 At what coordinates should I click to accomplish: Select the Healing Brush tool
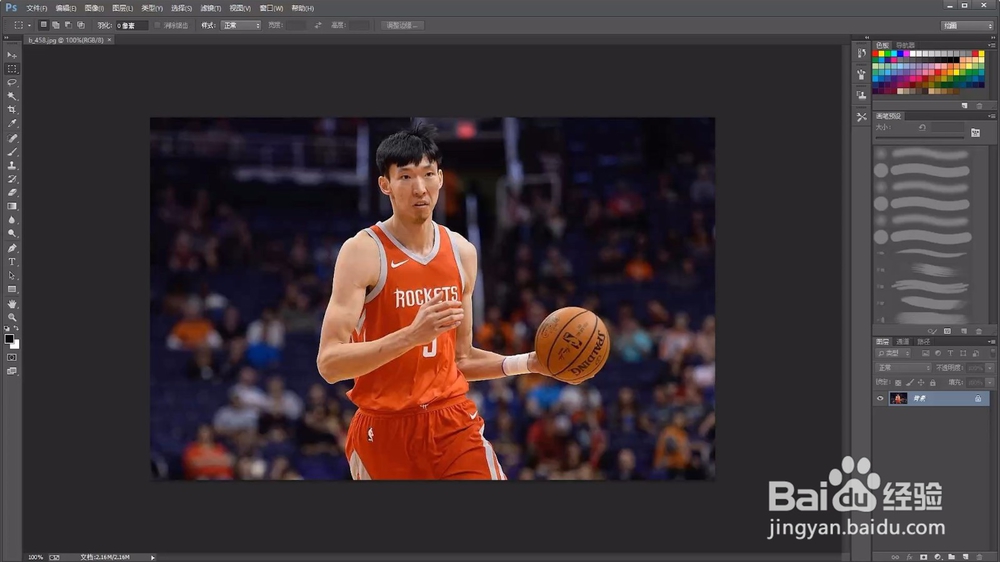[x=11, y=138]
